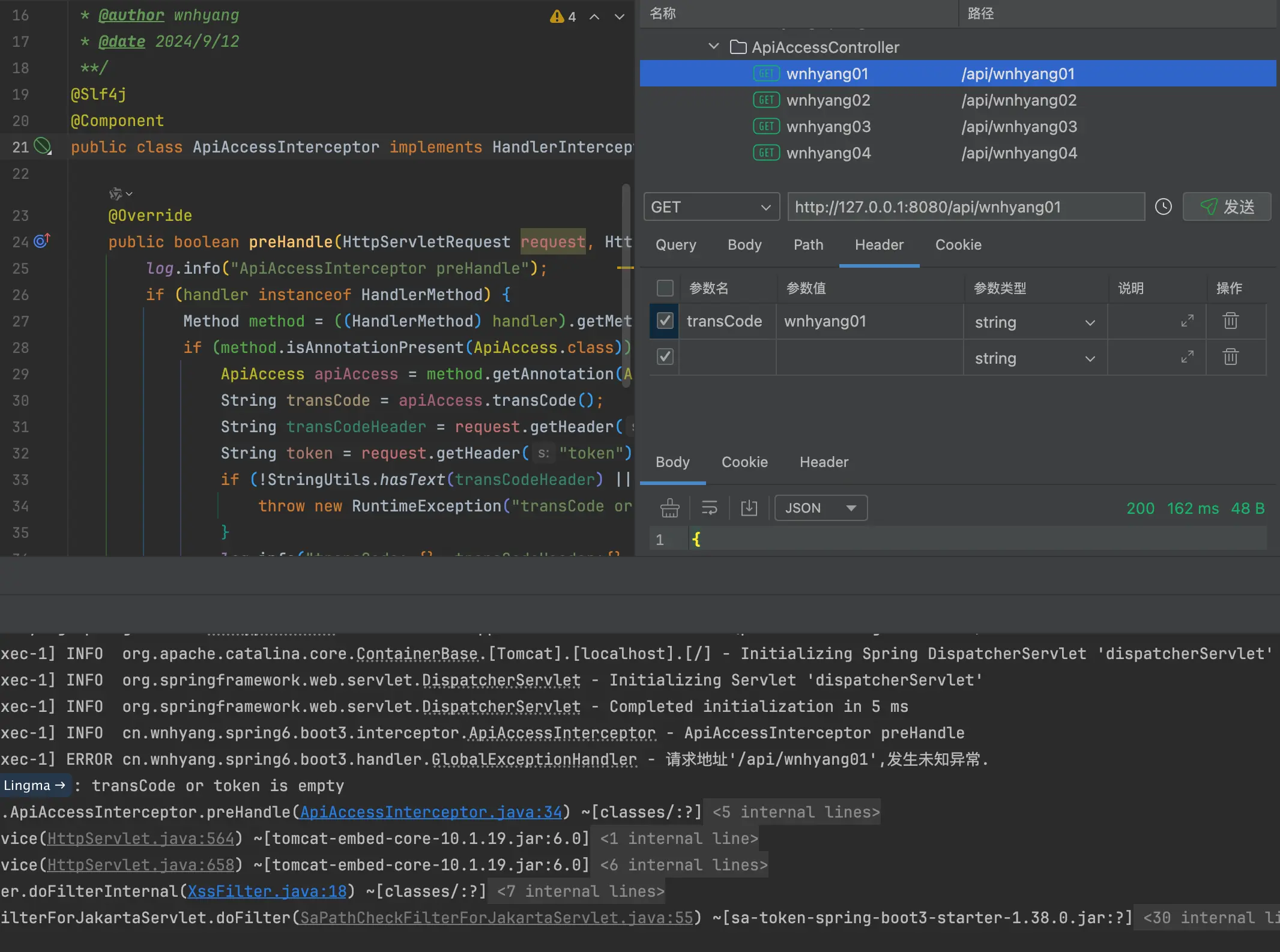Click the warning indicator showing 4 problems

563,16
